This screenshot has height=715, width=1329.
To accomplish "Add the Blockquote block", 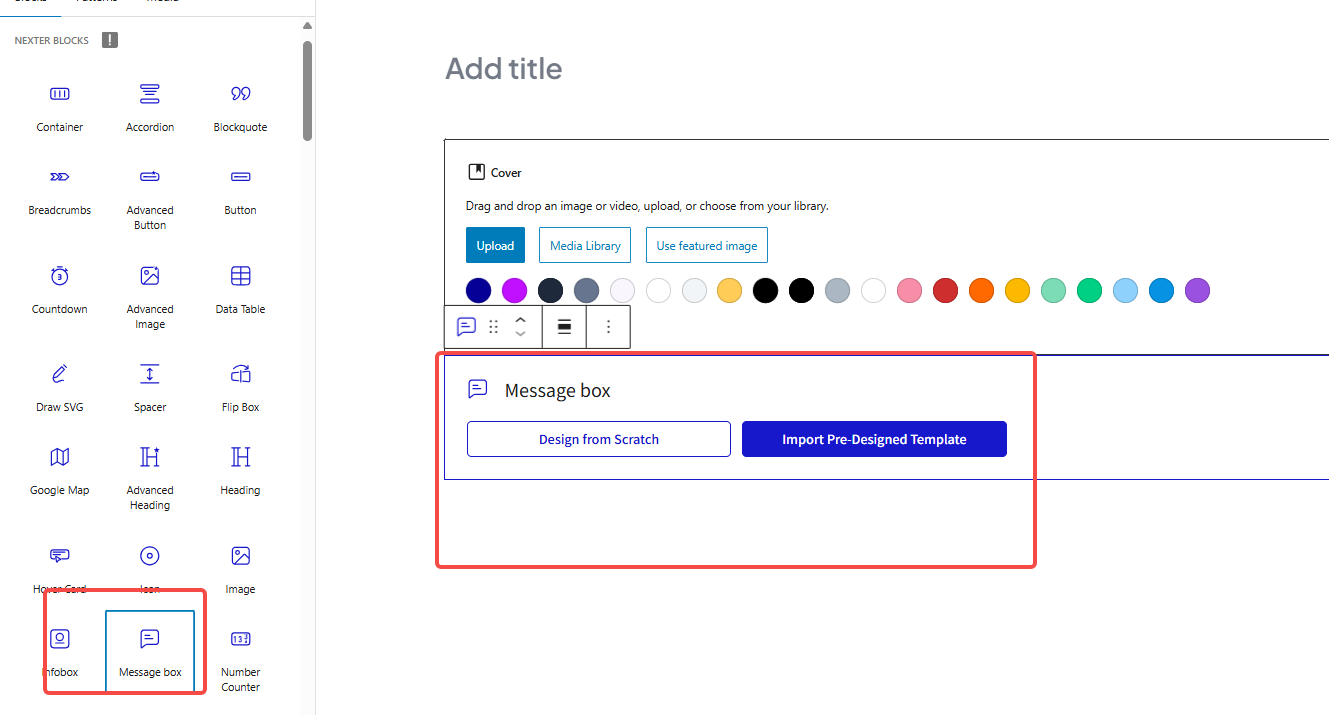I will 240,106.
